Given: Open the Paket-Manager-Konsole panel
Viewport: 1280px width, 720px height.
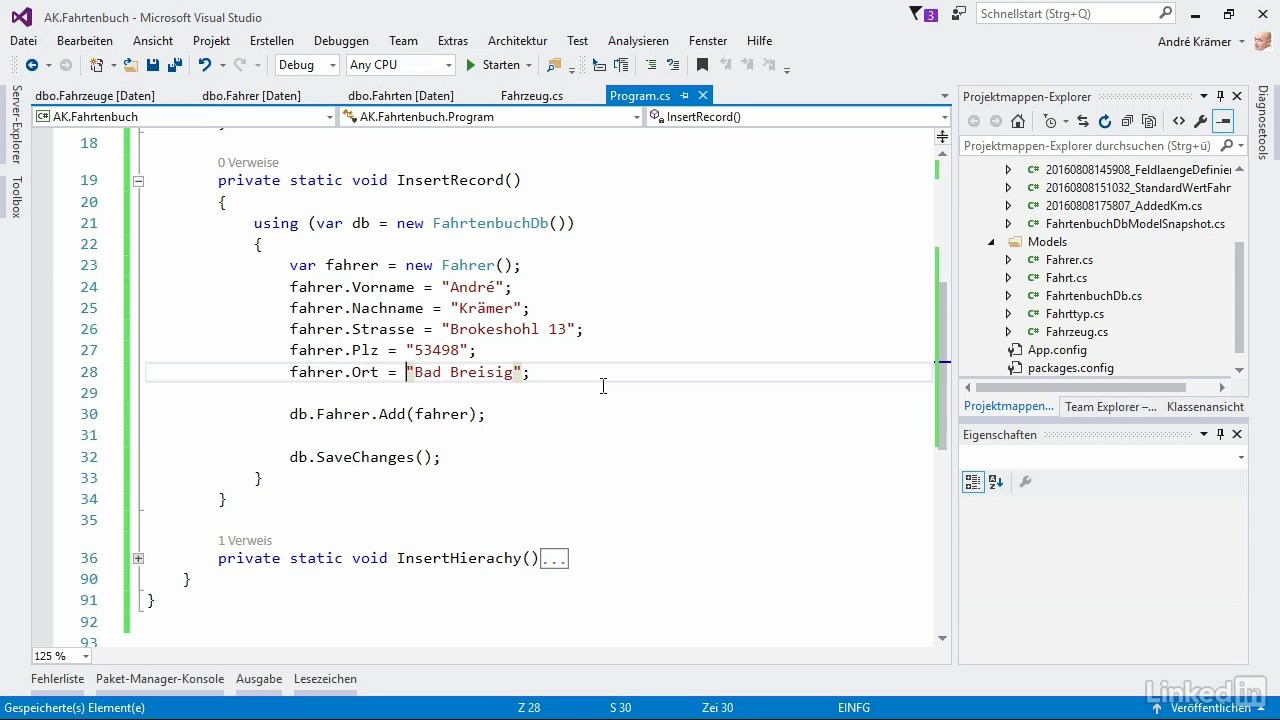Looking at the screenshot, I should 160,679.
